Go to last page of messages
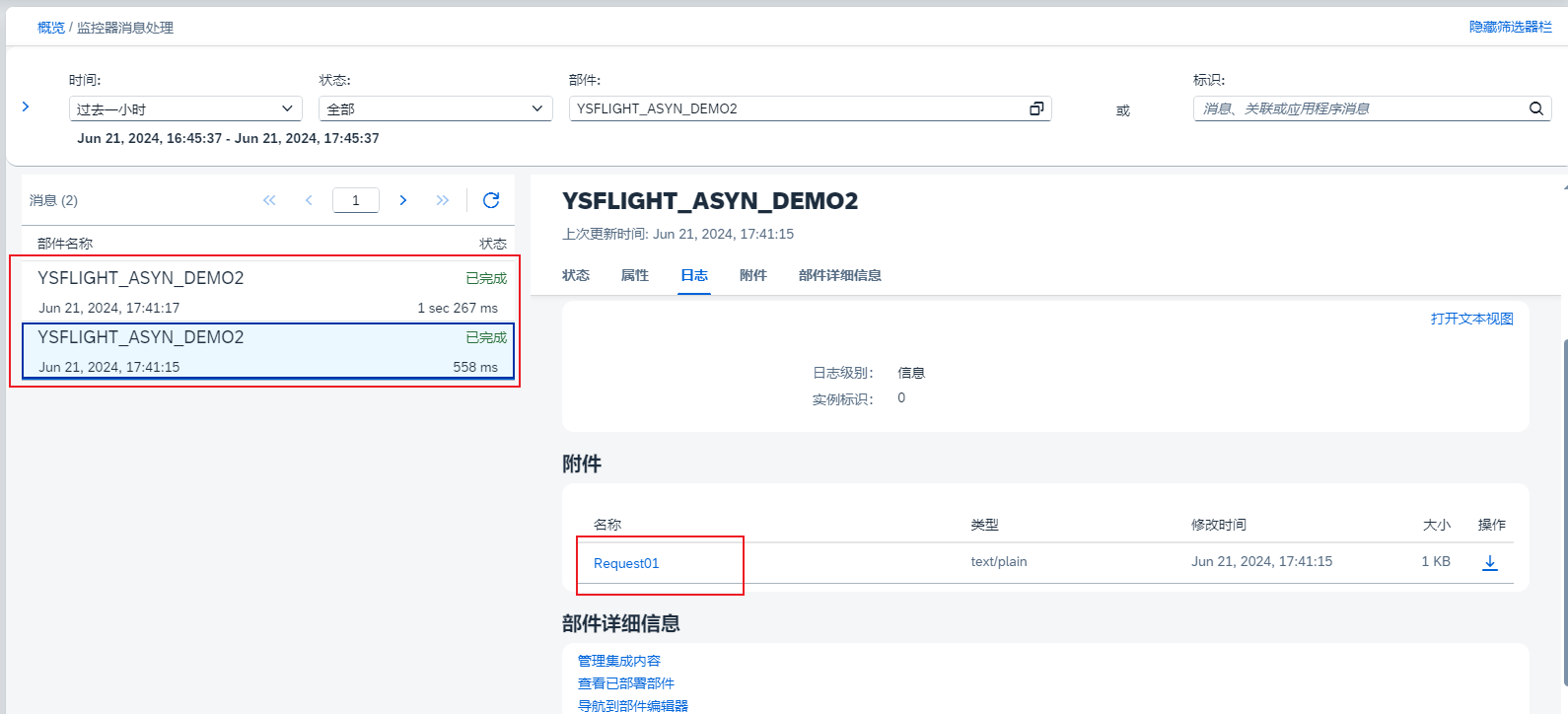Image resolution: width=1568 pixels, height=714 pixels. (443, 200)
